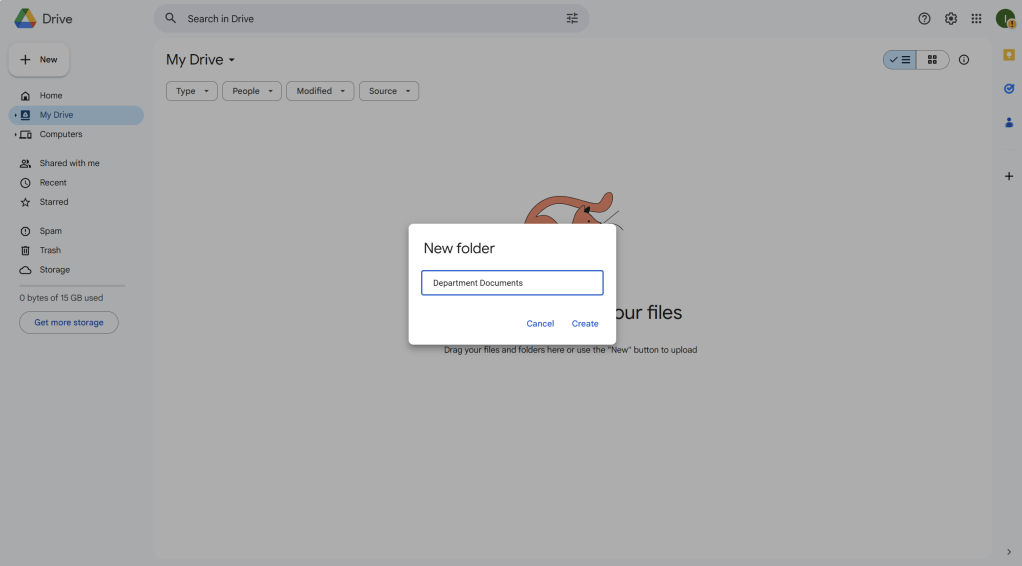Click Create in New folder dialog
The height and width of the screenshot is (566, 1022).
585,324
